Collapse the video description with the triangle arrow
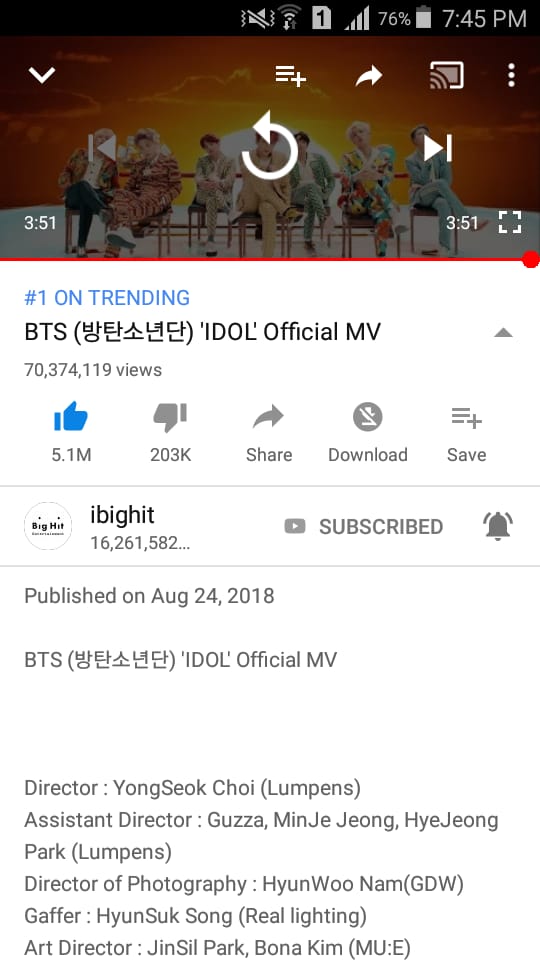 click(x=503, y=332)
